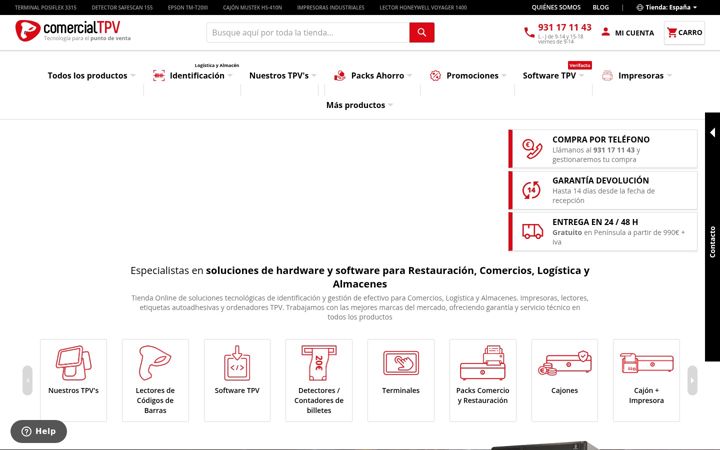Open the Epson TM-T20III link
Viewport: 720px width, 450px height.
tap(188, 7)
